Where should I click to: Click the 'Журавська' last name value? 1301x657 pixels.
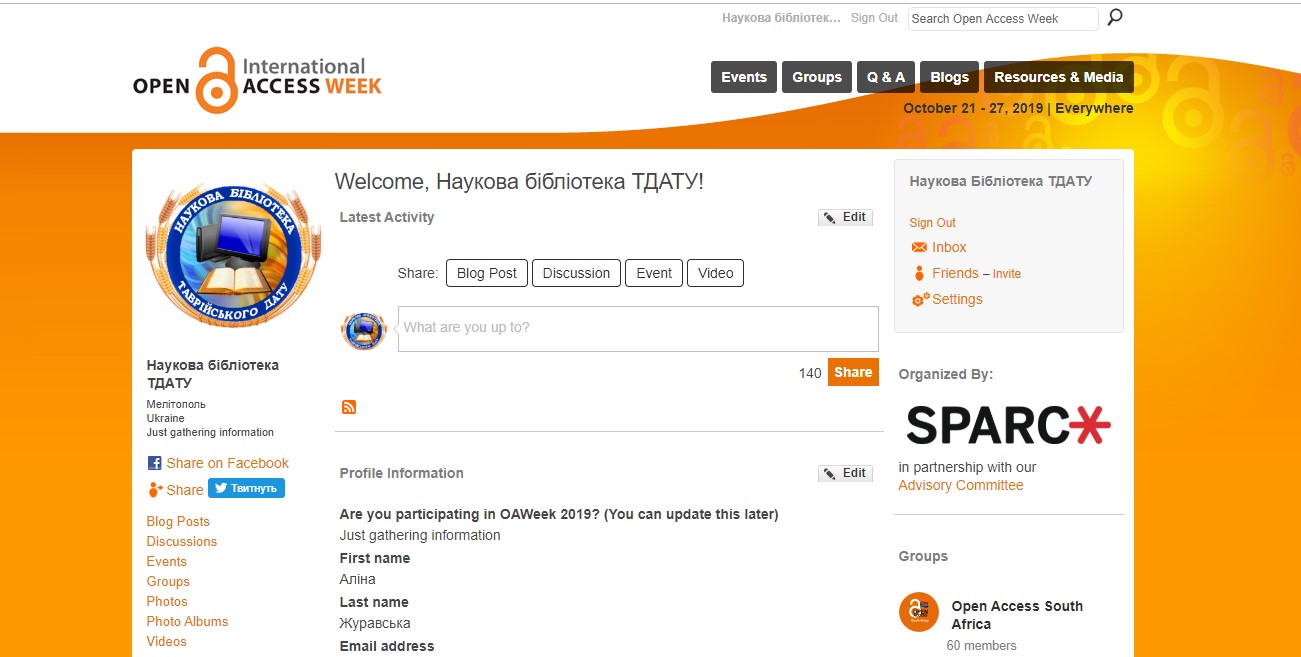tap(375, 623)
